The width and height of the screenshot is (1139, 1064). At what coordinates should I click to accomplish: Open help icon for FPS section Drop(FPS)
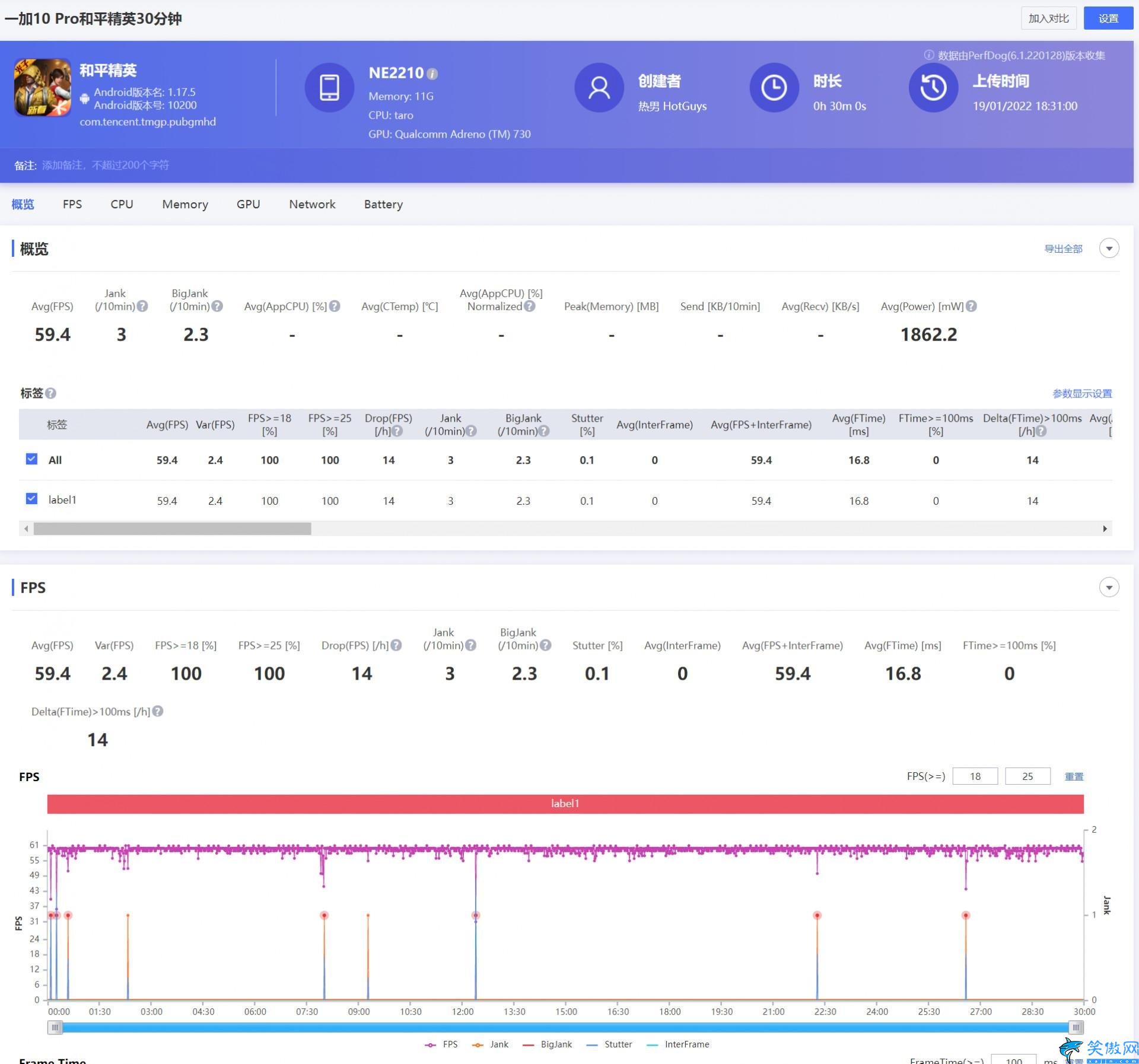click(396, 645)
